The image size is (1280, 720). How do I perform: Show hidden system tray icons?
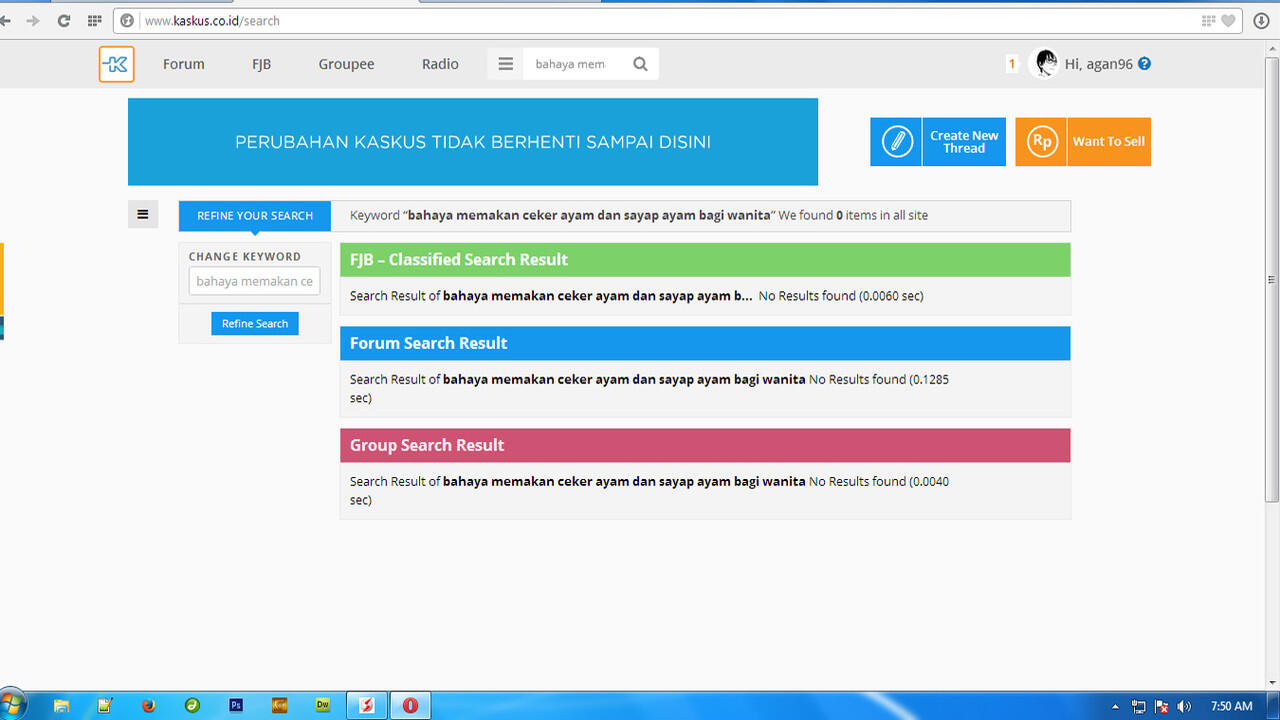(x=1116, y=706)
